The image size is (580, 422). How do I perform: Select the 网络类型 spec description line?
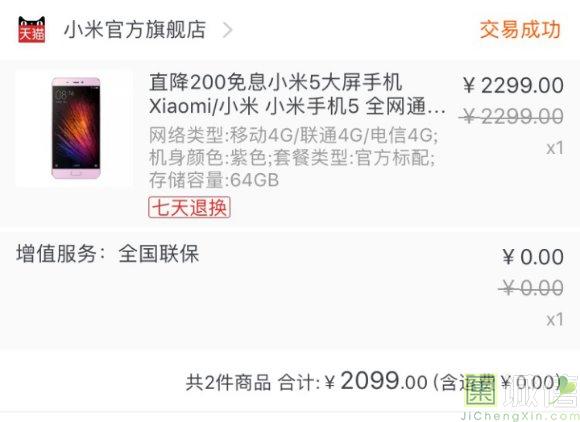coord(294,135)
